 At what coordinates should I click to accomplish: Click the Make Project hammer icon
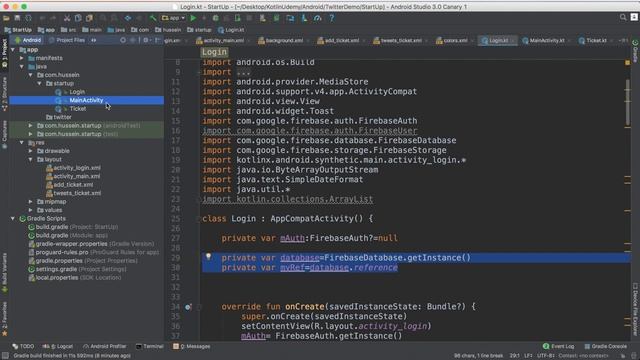click(x=153, y=18)
